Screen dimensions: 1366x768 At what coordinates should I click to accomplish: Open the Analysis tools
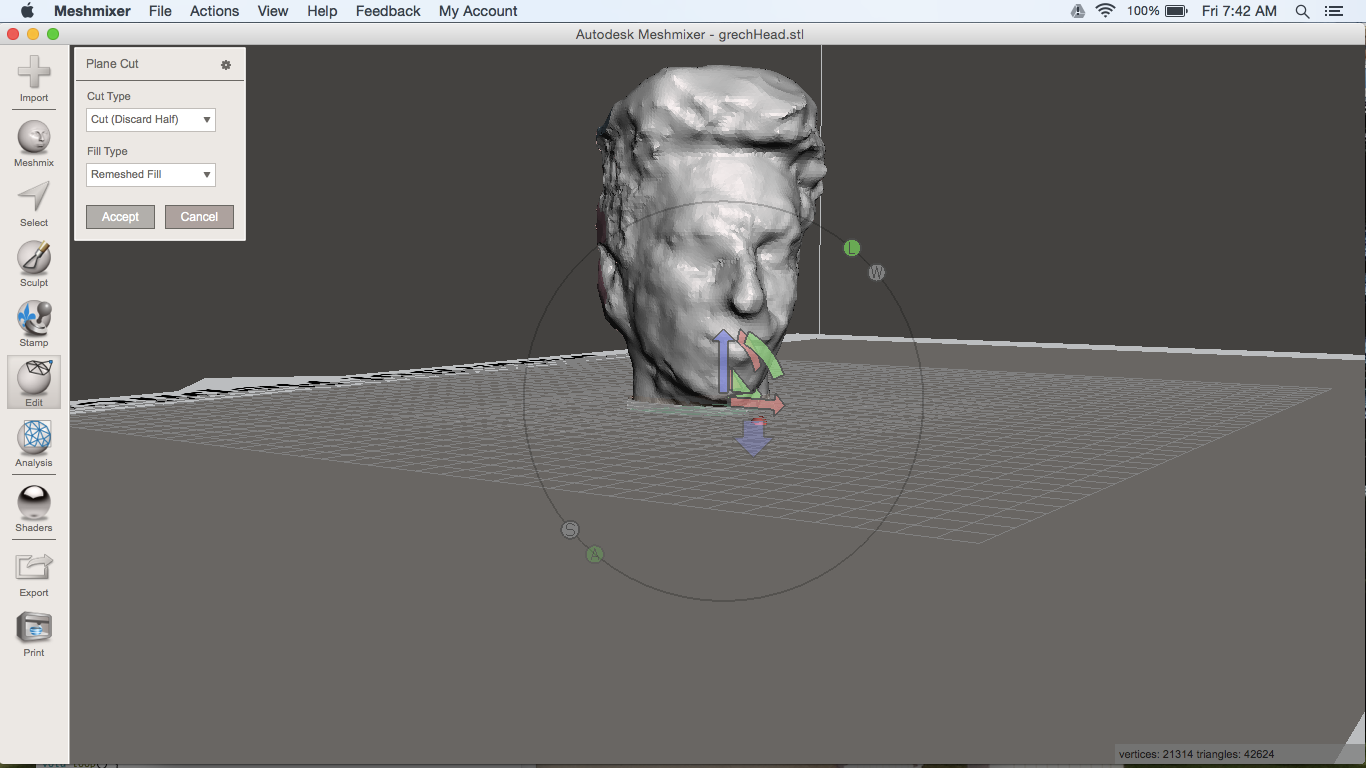point(34,443)
